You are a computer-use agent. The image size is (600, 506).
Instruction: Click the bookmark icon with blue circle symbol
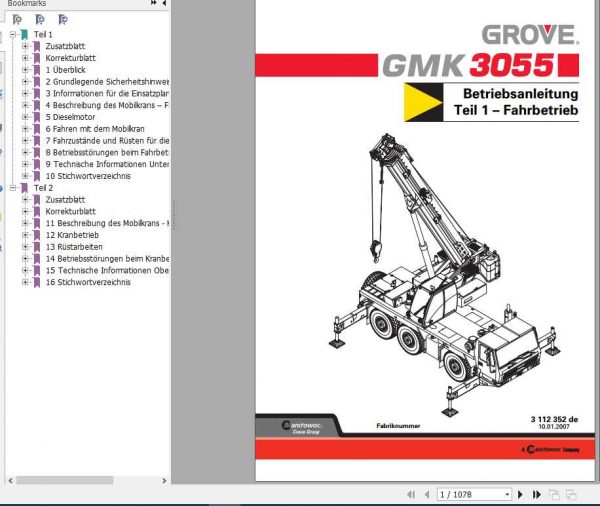point(63,19)
